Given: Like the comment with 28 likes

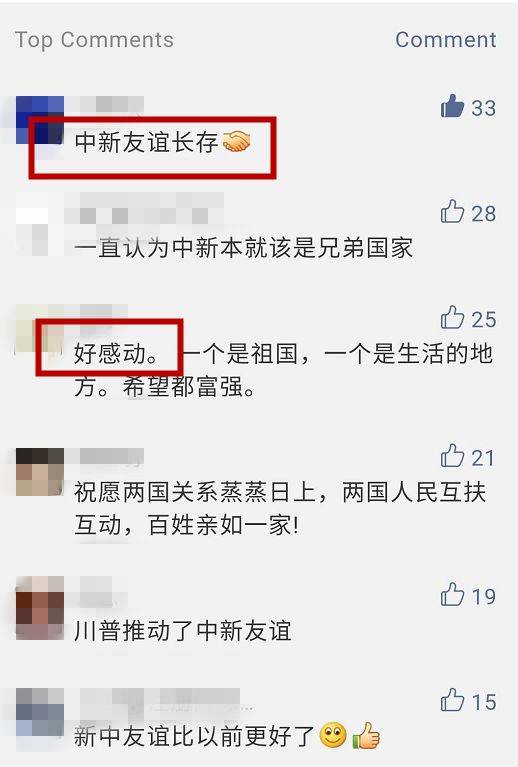Looking at the screenshot, I should [x=452, y=212].
